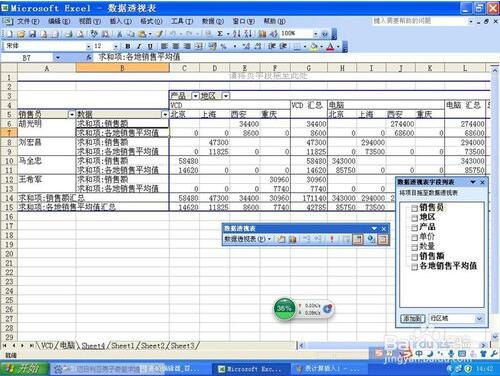Open the 编辑 menu
The width and height of the screenshot is (500, 376).
[x=59, y=21]
